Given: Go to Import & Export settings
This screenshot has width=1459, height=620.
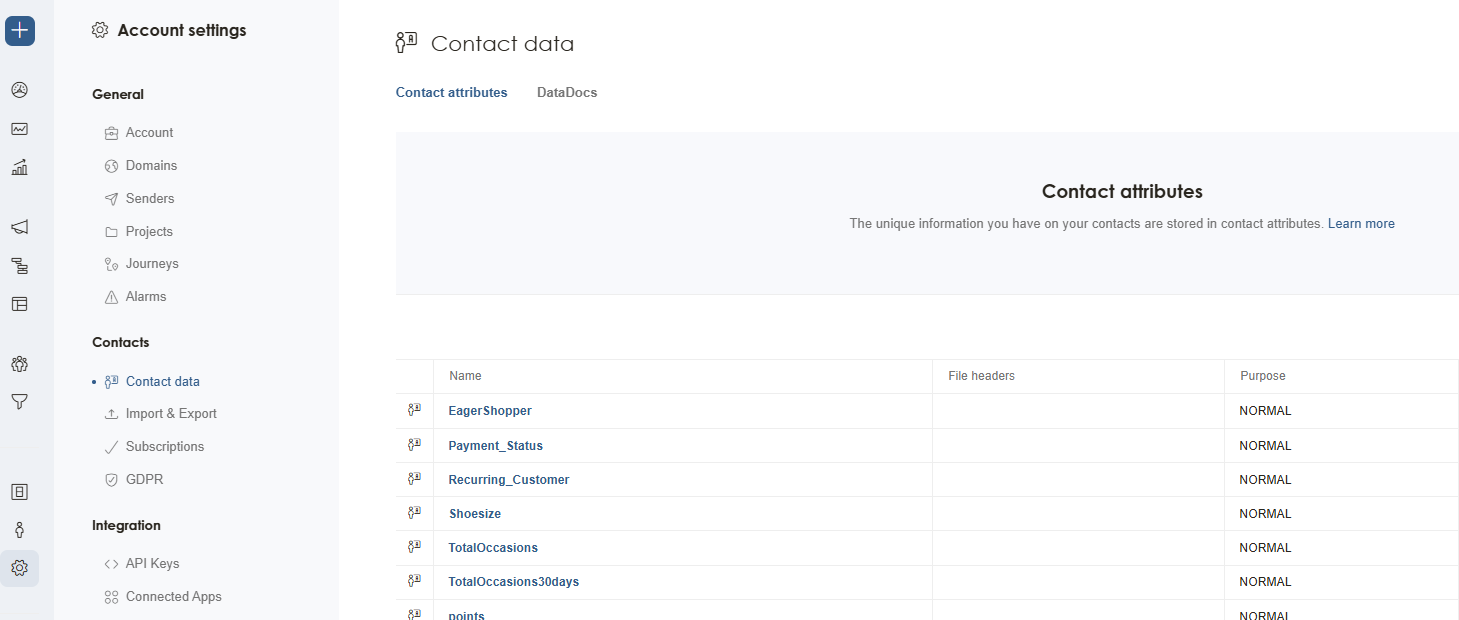Looking at the screenshot, I should pos(171,413).
